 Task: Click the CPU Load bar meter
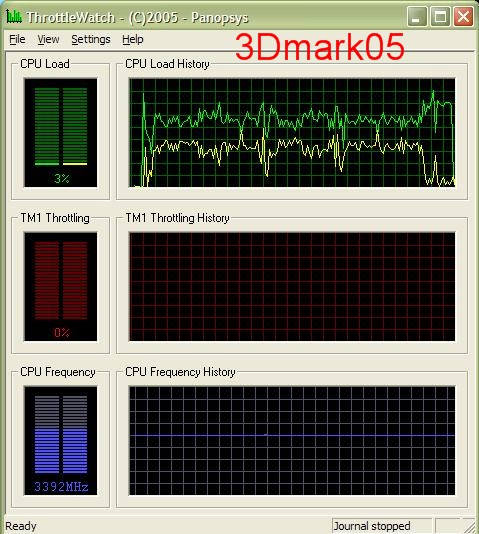(61, 133)
